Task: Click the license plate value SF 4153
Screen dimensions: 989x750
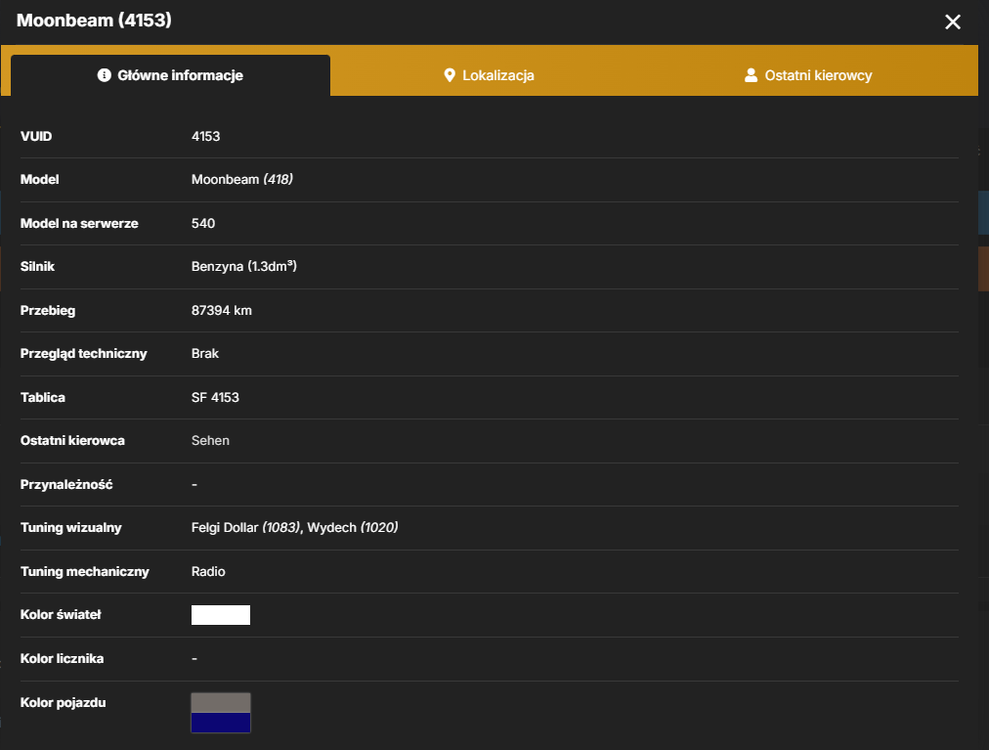Action: coord(215,397)
